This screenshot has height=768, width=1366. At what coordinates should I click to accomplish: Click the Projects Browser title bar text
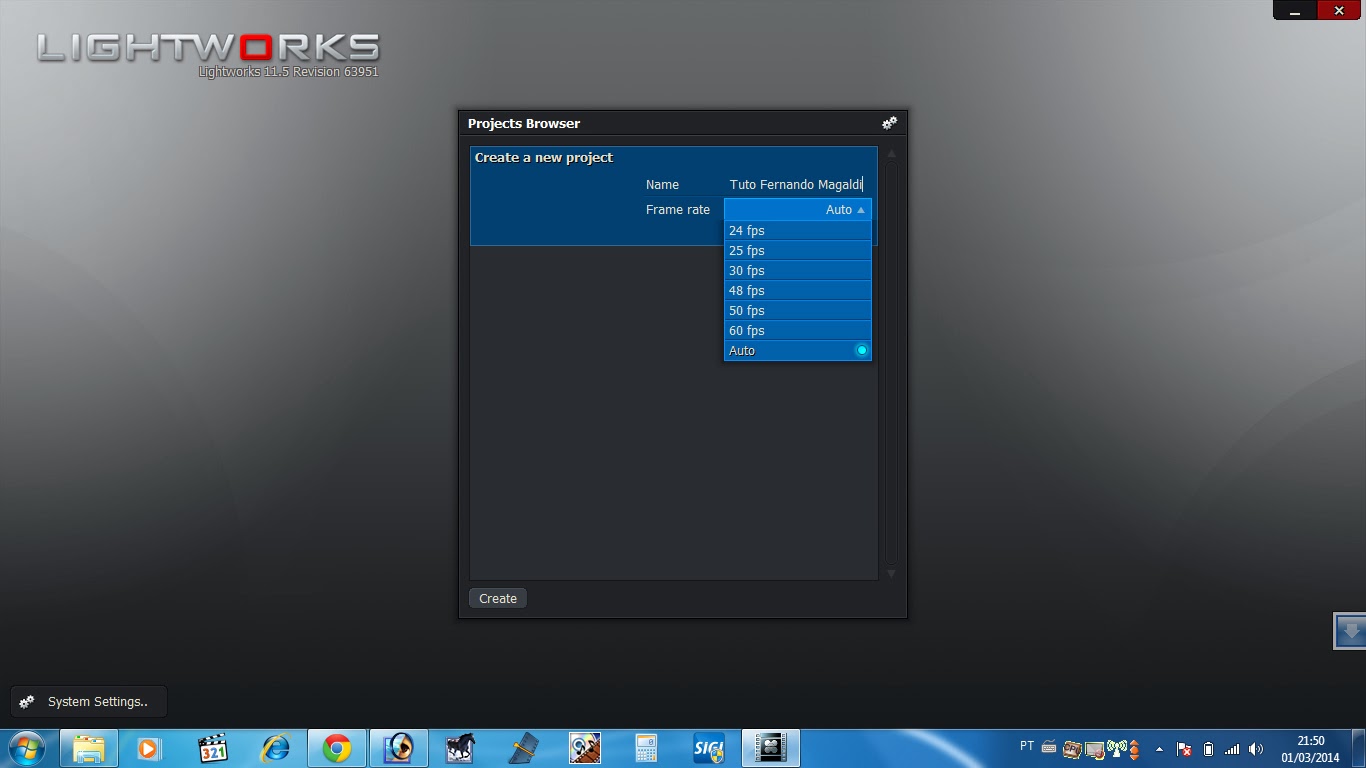(x=524, y=123)
